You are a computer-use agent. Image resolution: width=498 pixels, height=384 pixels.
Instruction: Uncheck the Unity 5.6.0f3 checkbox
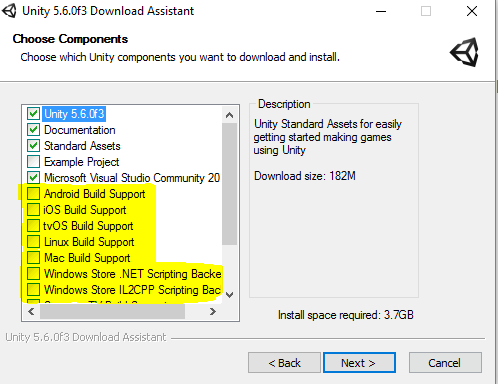[33, 114]
